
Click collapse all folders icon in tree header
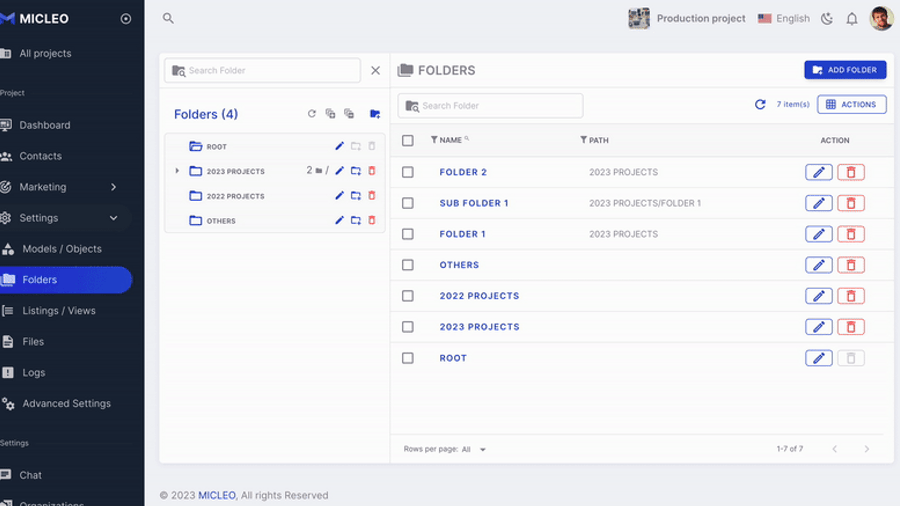click(349, 114)
